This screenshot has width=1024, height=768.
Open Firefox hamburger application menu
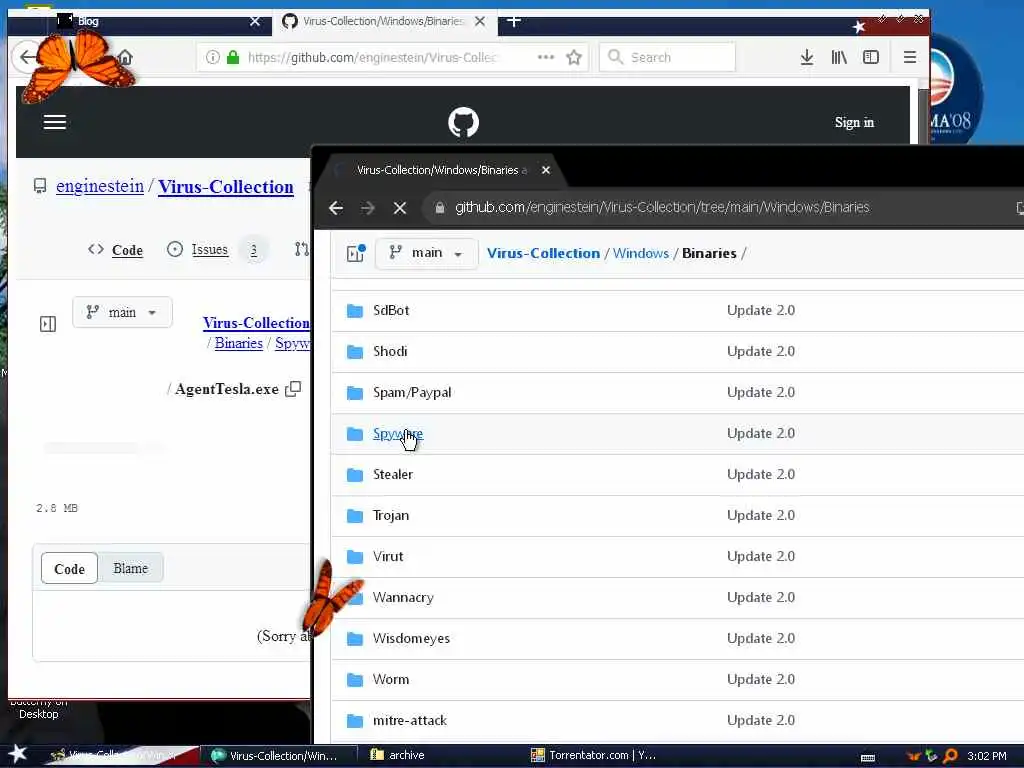(910, 57)
